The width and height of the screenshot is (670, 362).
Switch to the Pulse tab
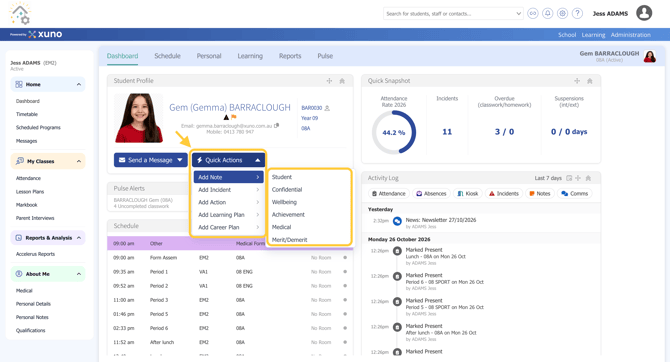(x=325, y=56)
